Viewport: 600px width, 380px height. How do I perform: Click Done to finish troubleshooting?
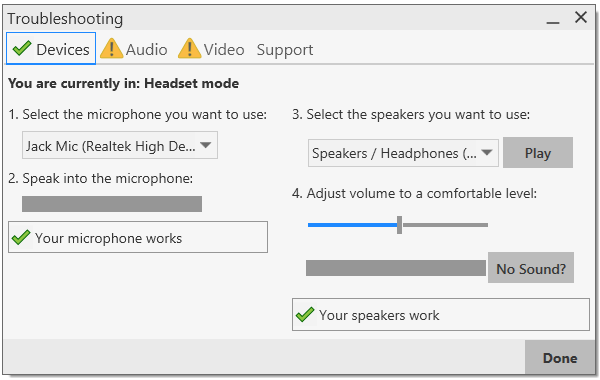[560, 357]
